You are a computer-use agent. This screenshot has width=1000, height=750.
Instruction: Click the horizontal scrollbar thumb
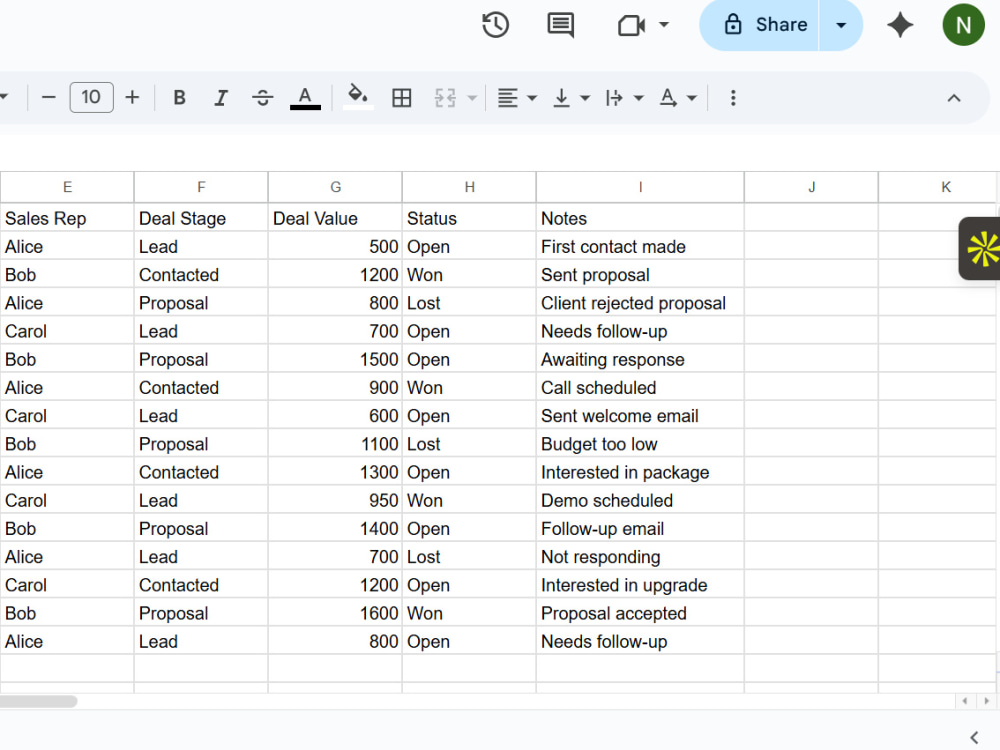[38, 701]
